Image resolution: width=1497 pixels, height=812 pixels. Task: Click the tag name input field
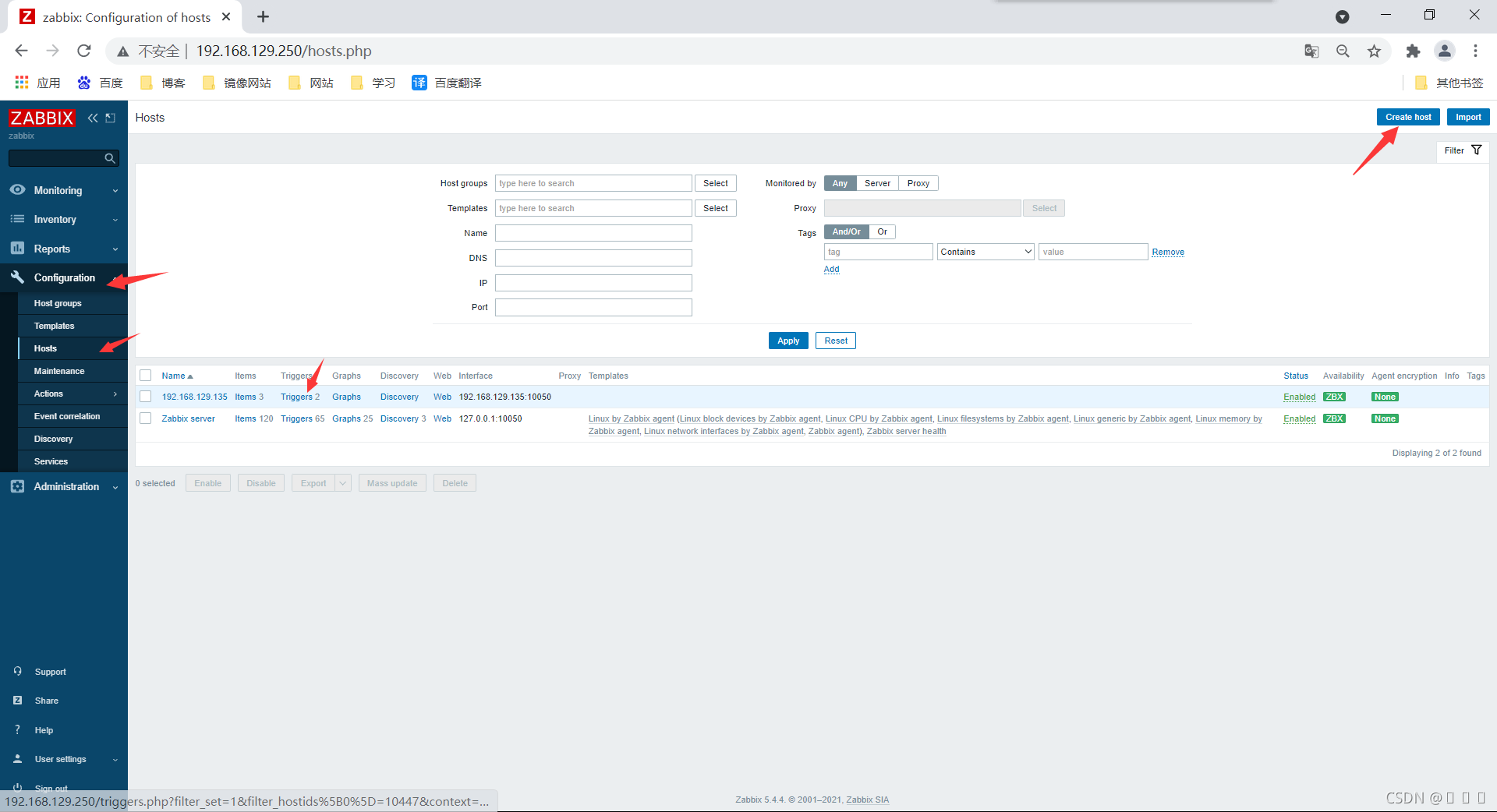coord(879,252)
